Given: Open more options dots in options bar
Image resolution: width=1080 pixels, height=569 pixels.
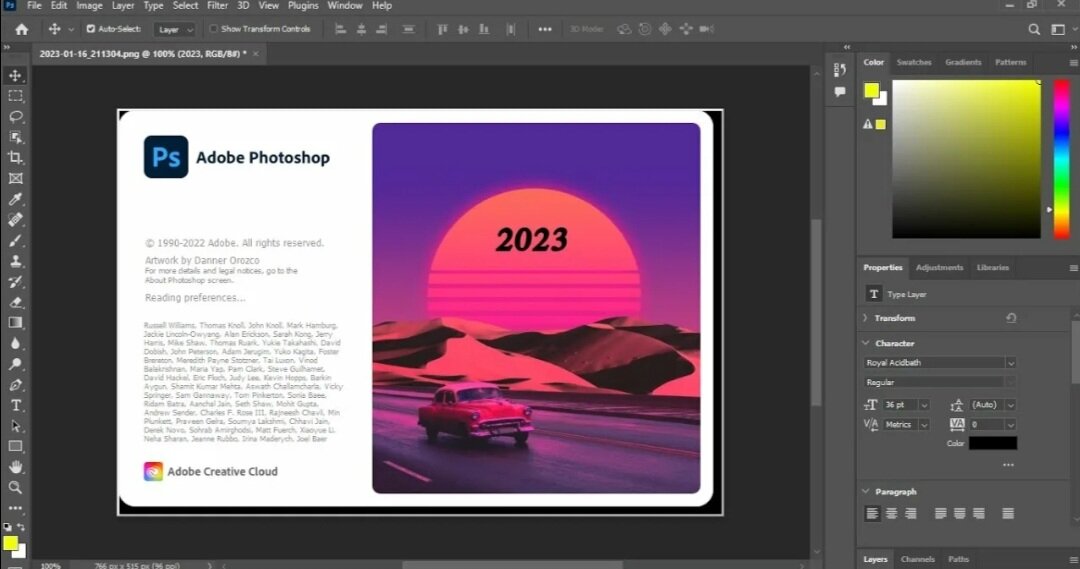Looking at the screenshot, I should [x=545, y=29].
